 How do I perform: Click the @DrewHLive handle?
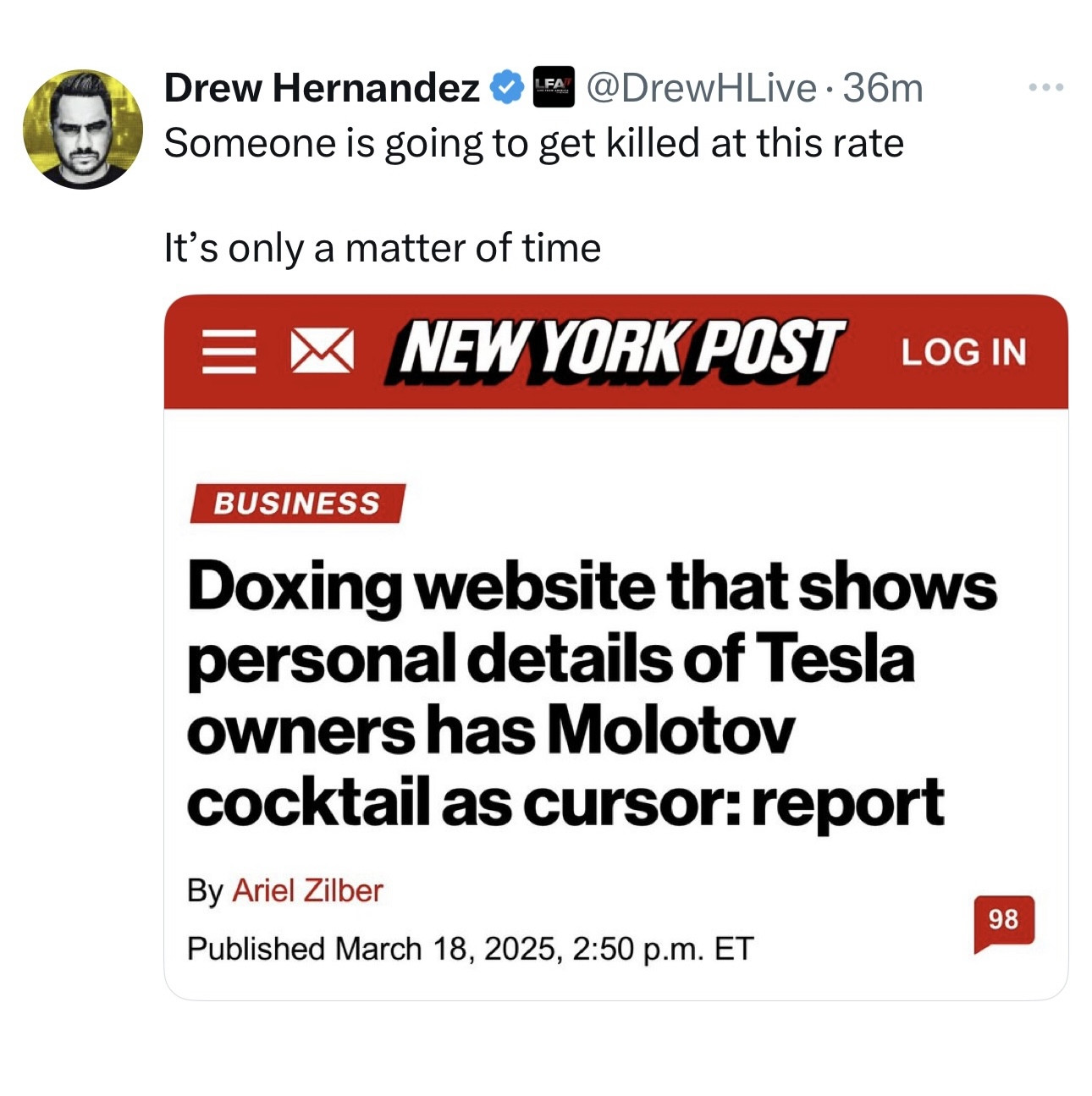701,88
